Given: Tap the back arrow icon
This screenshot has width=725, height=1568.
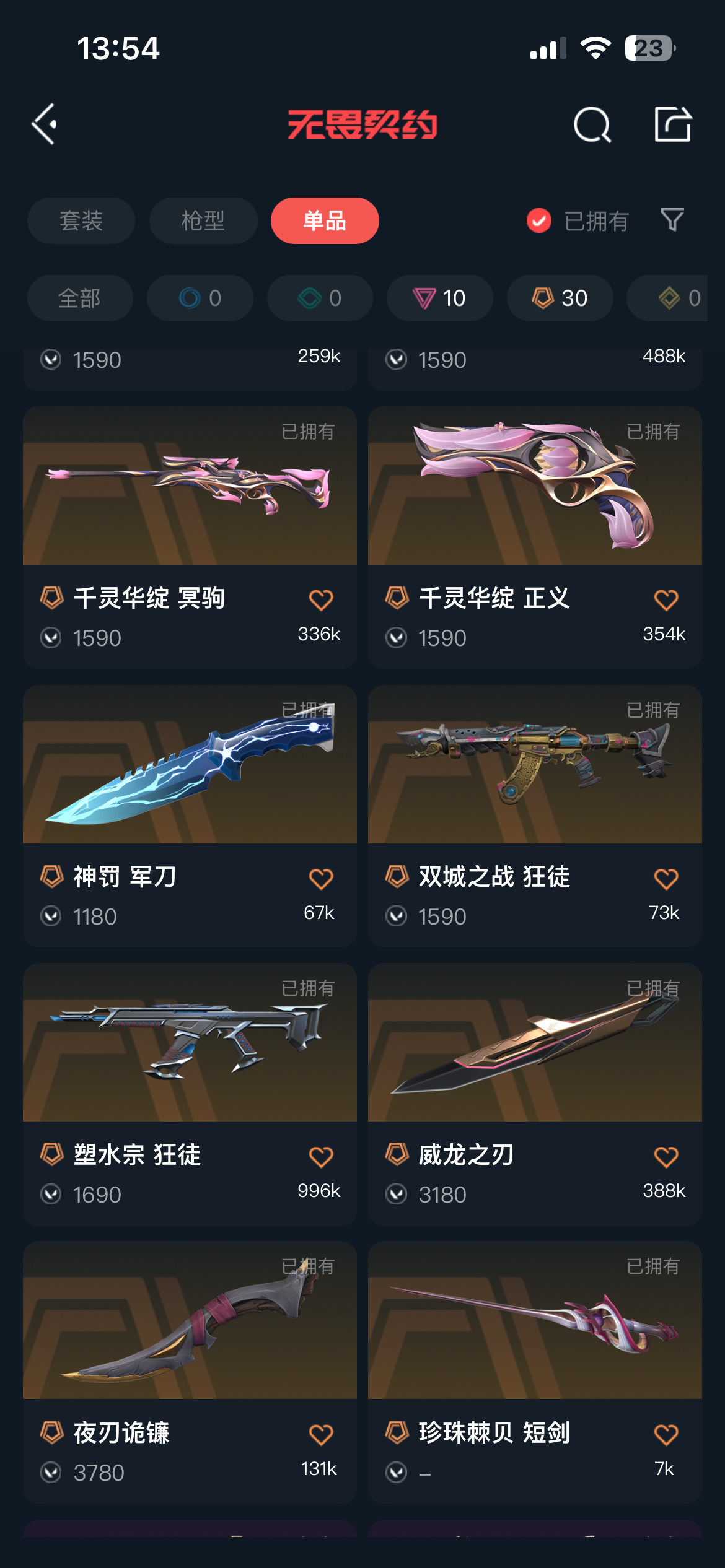Looking at the screenshot, I should [x=45, y=124].
